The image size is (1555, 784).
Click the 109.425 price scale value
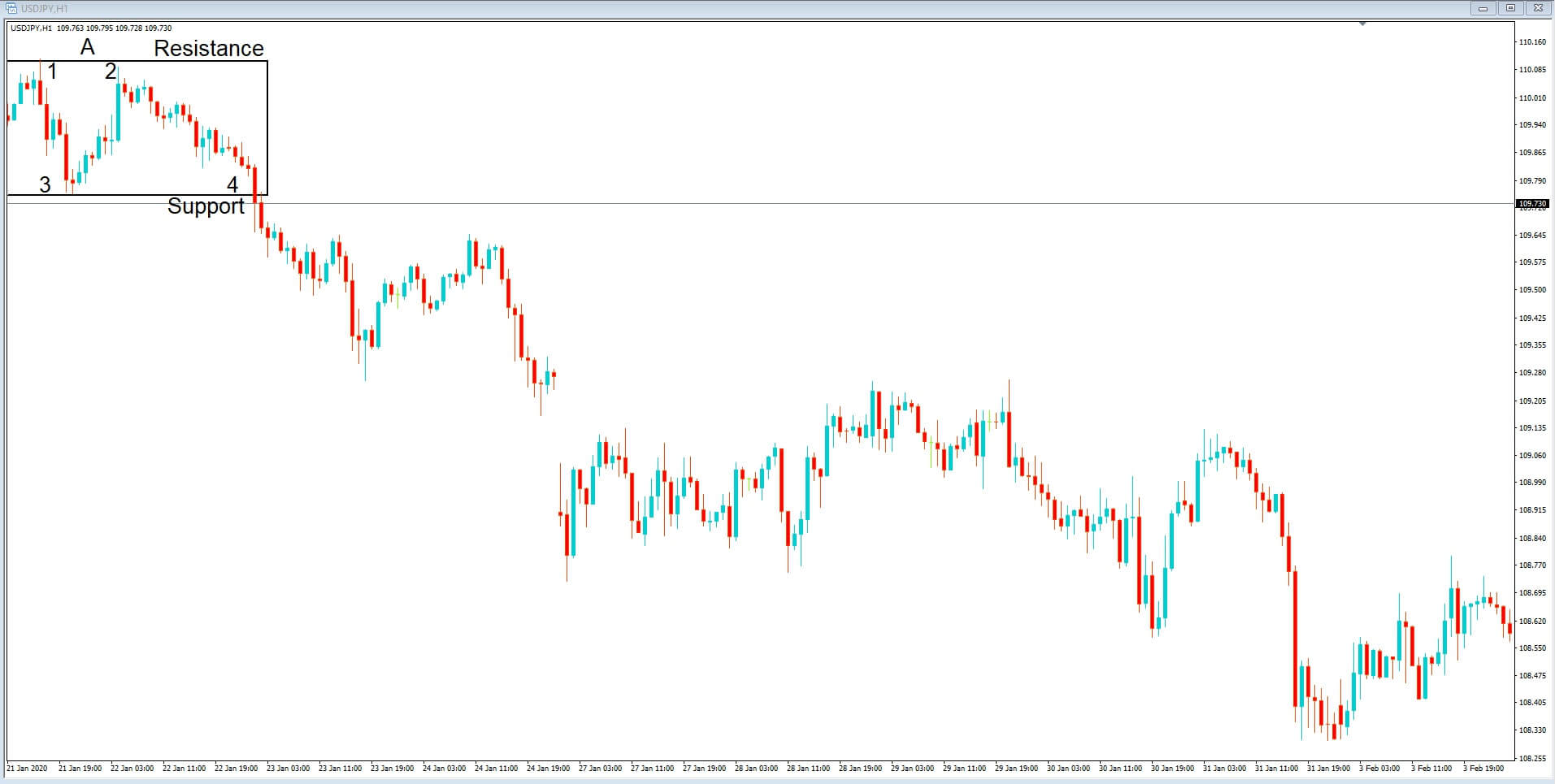(1532, 318)
